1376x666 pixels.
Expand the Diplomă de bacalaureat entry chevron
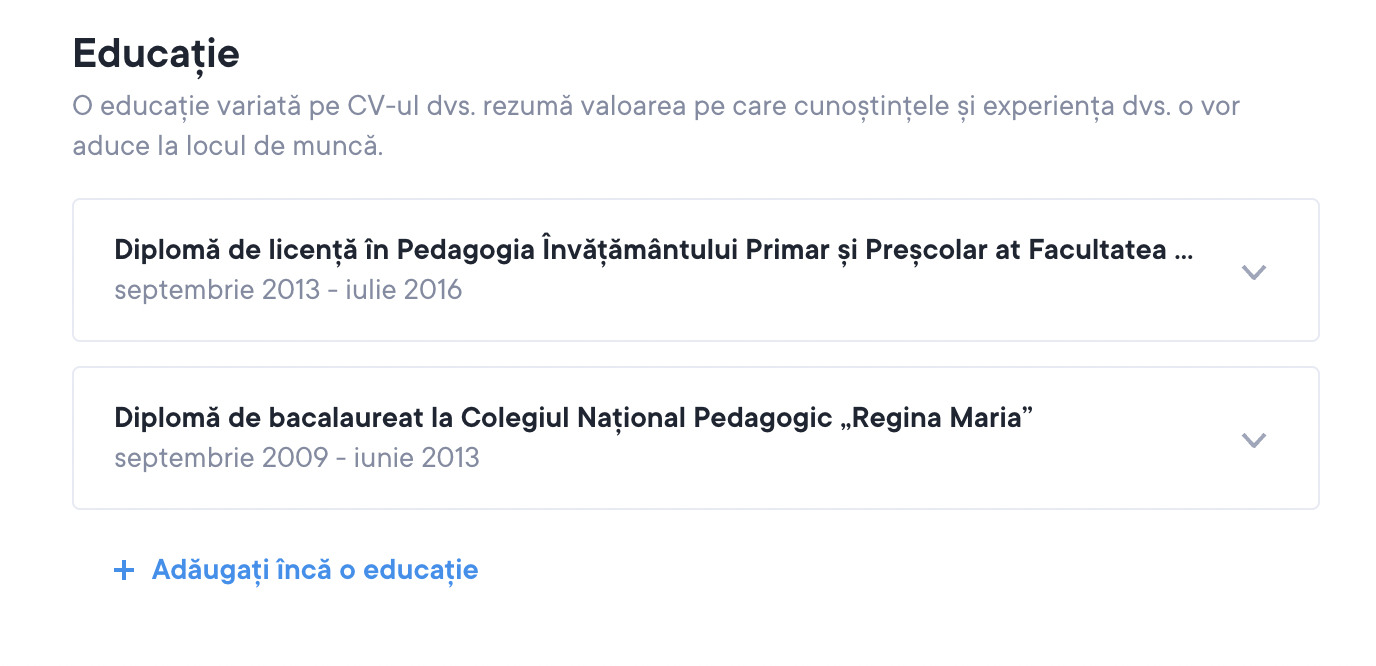(1253, 440)
